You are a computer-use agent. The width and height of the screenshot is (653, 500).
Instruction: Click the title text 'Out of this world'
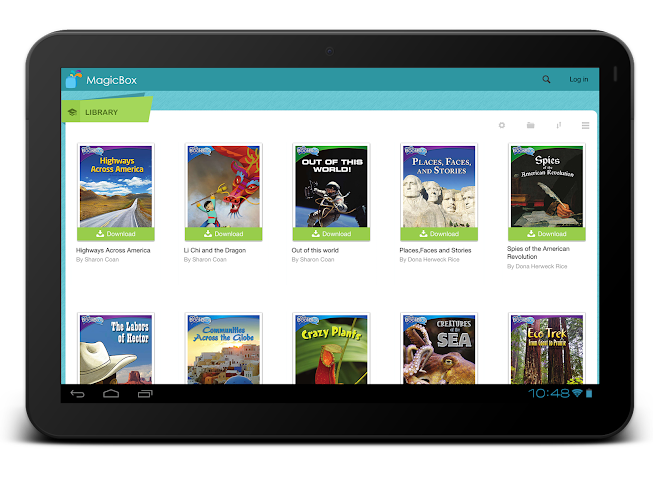click(x=315, y=250)
